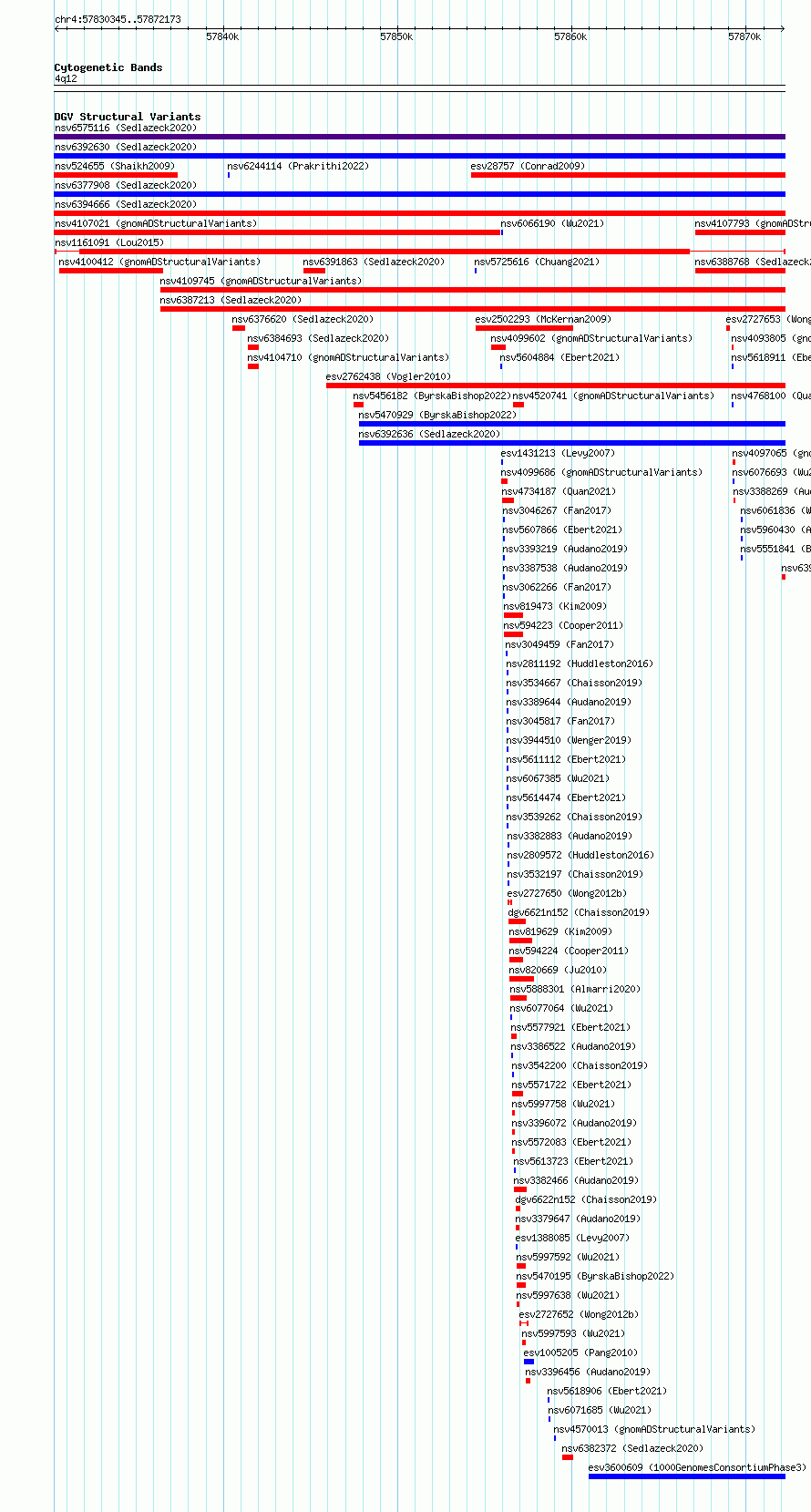This screenshot has width=811, height=1512.
Task: Click nsv6391863 (Sedlazeck2020) label
Action: pyautogui.click(x=374, y=262)
